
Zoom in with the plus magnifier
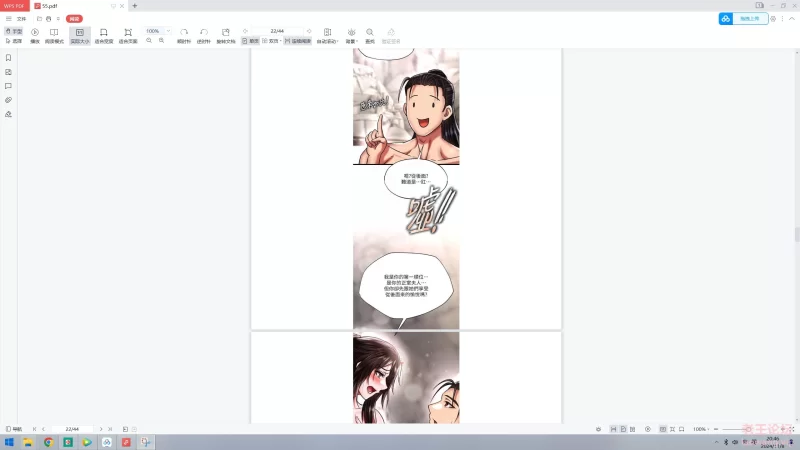coord(161,40)
